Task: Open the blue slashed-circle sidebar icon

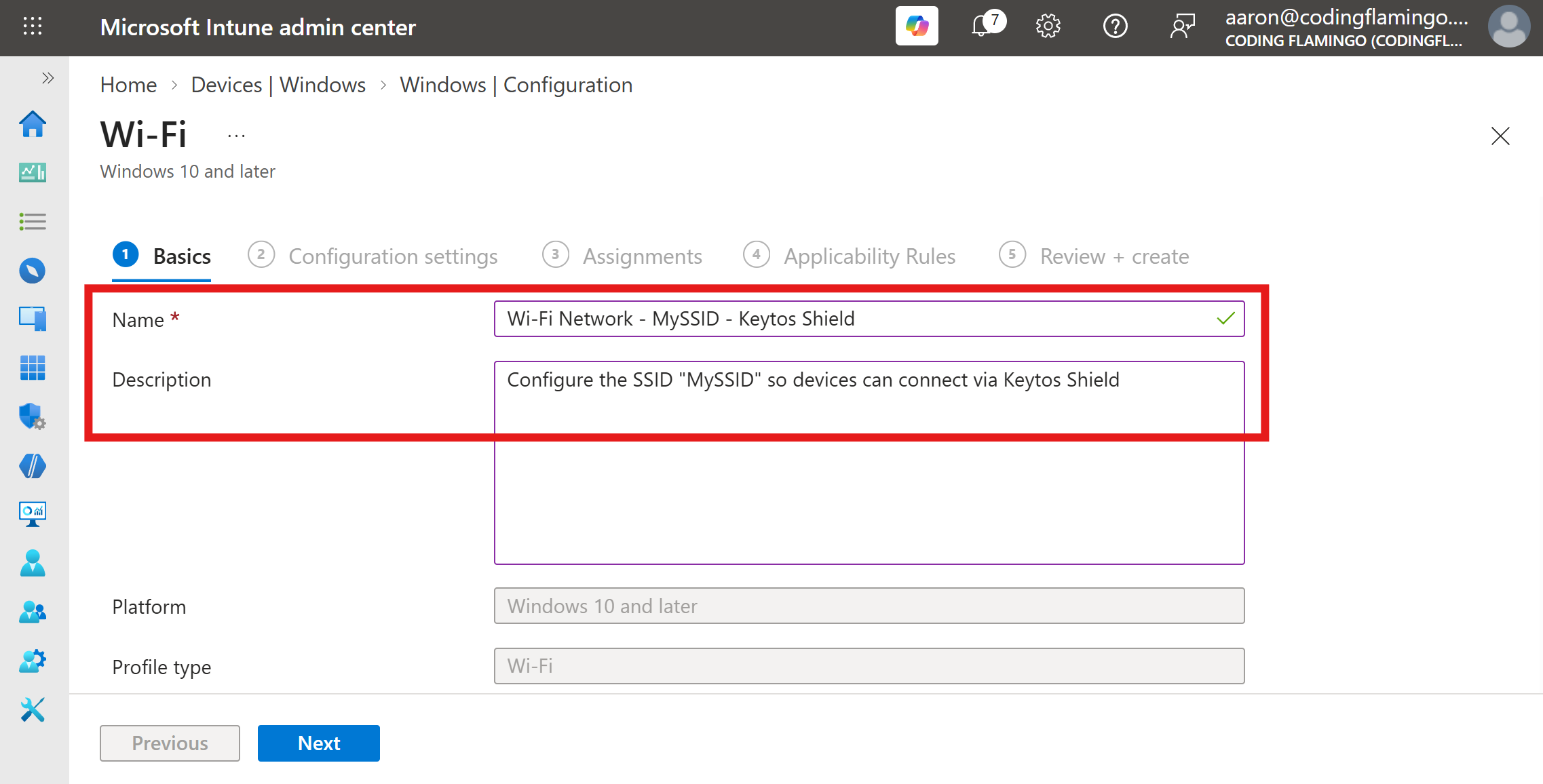Action: tap(33, 466)
